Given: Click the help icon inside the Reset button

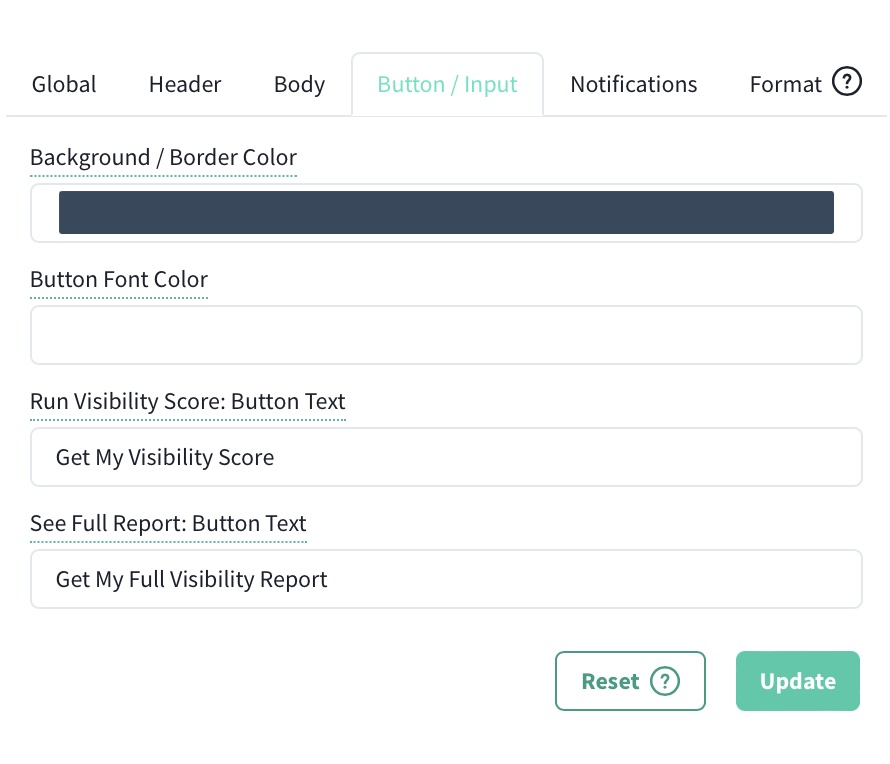Looking at the screenshot, I should (665, 681).
